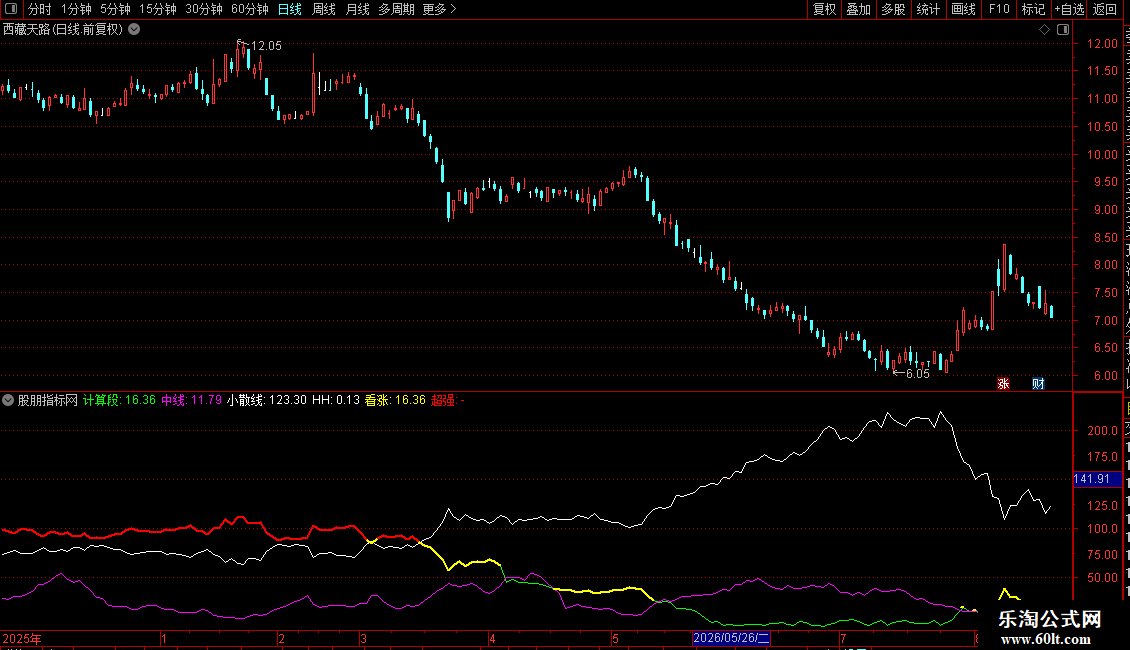Click the 141.91 axis value box

click(x=1096, y=479)
